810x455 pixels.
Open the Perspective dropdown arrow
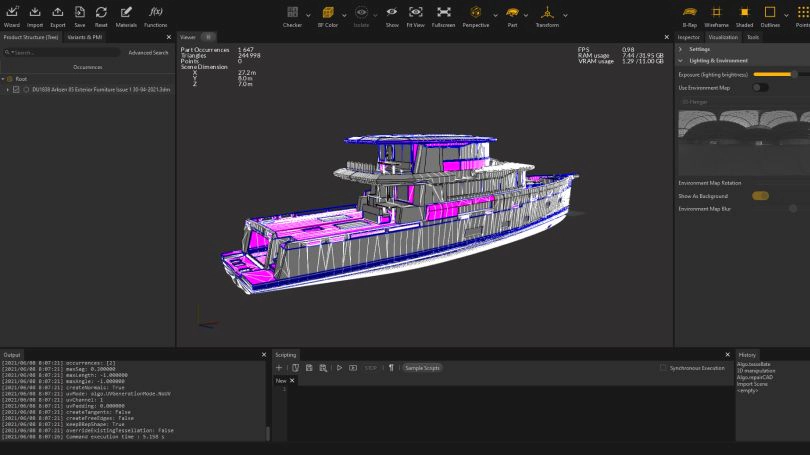tap(496, 15)
